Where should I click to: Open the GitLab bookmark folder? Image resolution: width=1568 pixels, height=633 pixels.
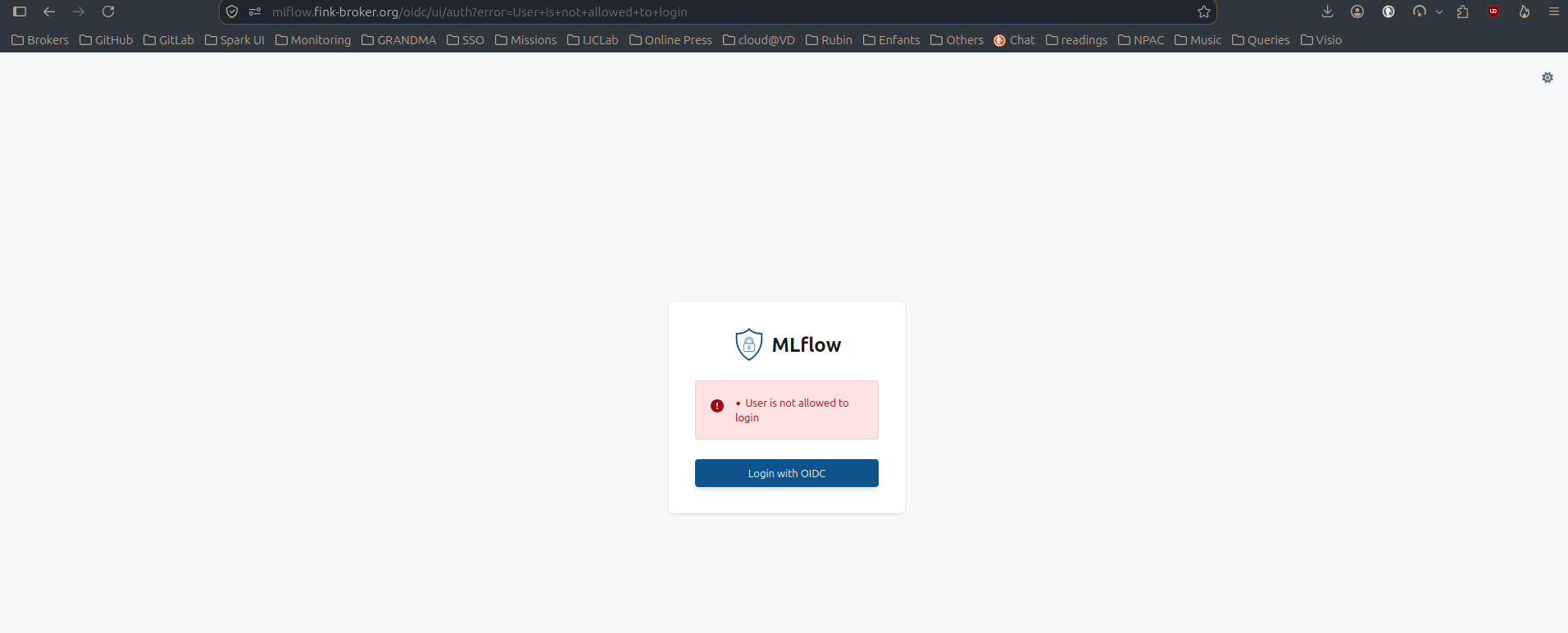(169, 40)
